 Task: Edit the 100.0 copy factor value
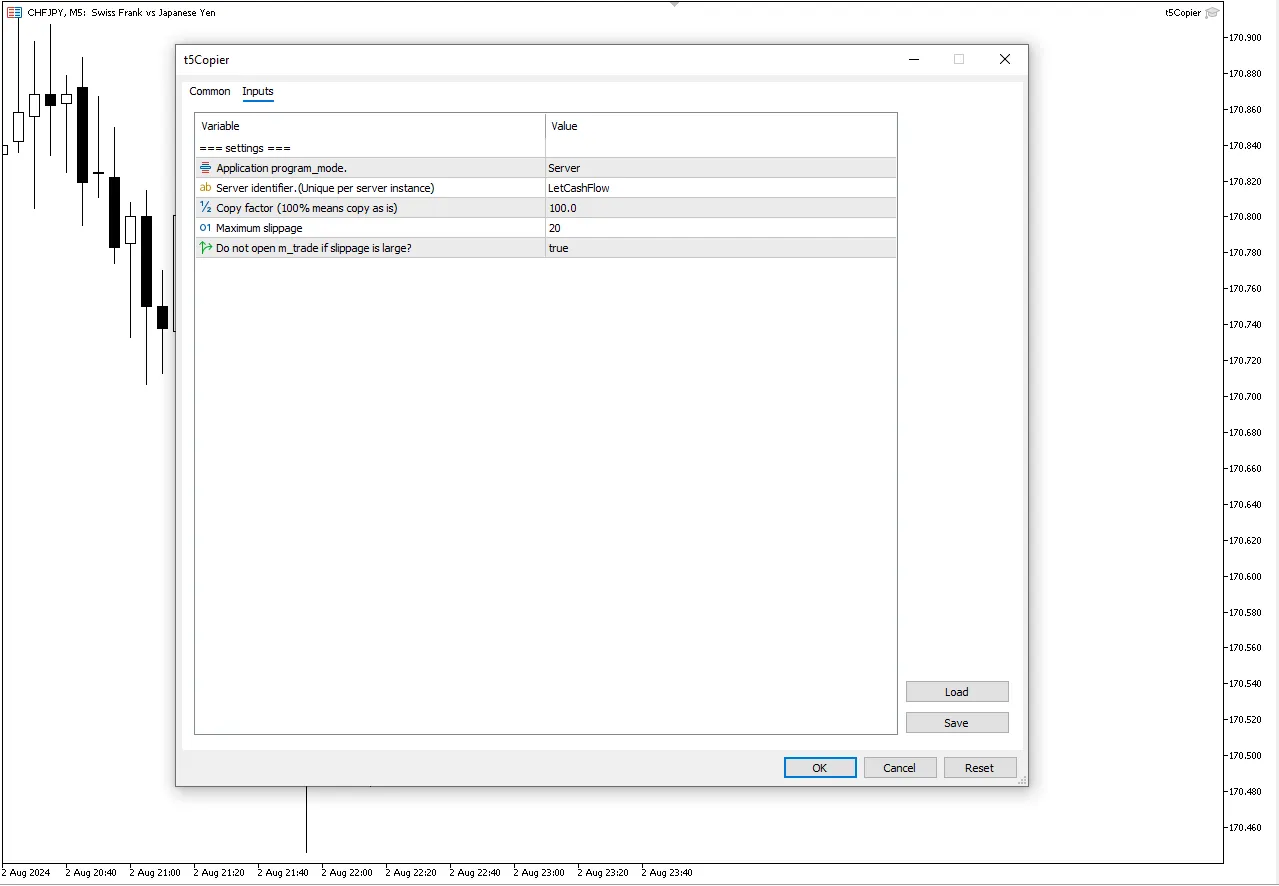(x=721, y=208)
